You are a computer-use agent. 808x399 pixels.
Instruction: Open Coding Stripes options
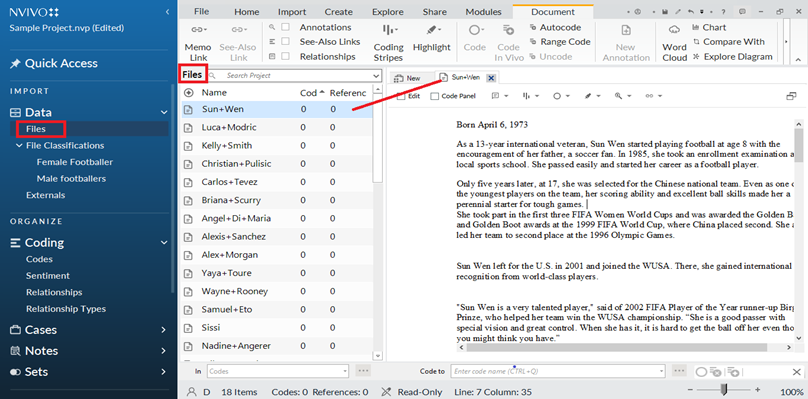pyautogui.click(x=388, y=43)
